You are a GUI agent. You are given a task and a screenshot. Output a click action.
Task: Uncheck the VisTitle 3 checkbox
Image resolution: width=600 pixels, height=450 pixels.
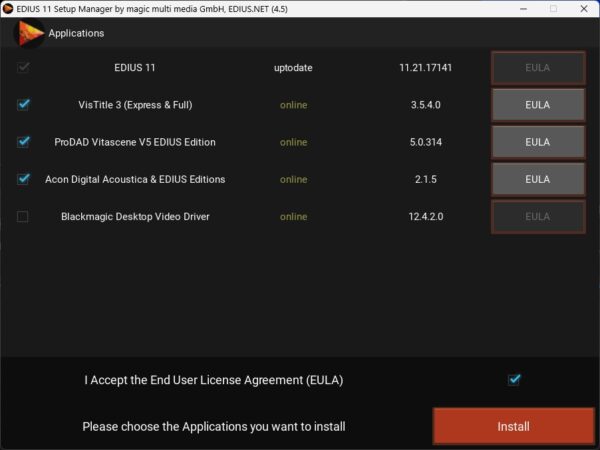pos(23,104)
